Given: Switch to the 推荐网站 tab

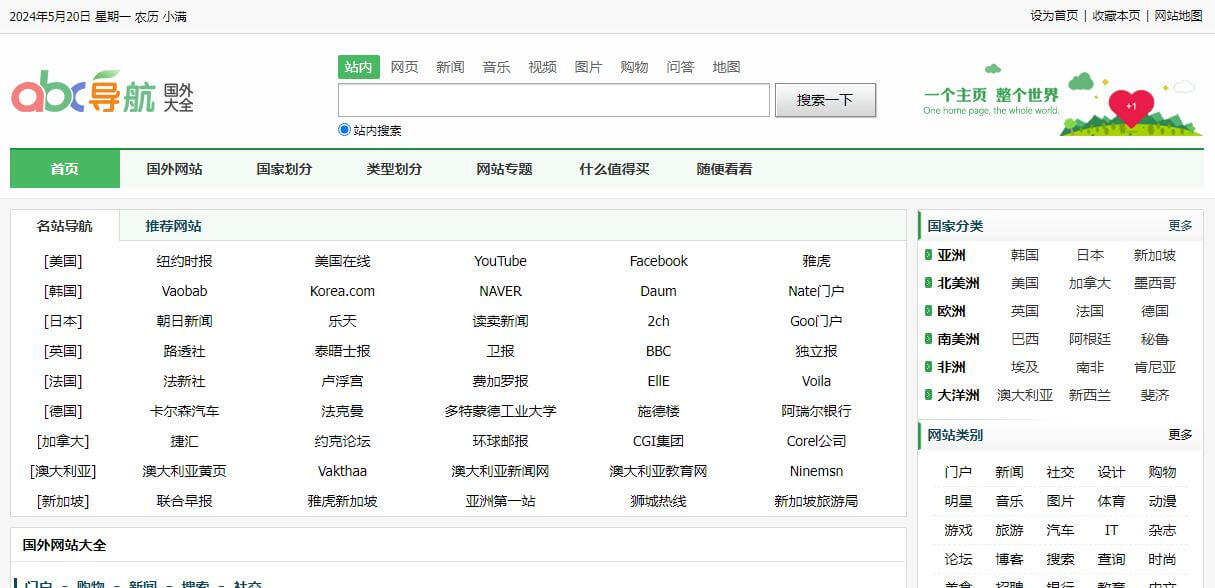Looking at the screenshot, I should pos(174,225).
